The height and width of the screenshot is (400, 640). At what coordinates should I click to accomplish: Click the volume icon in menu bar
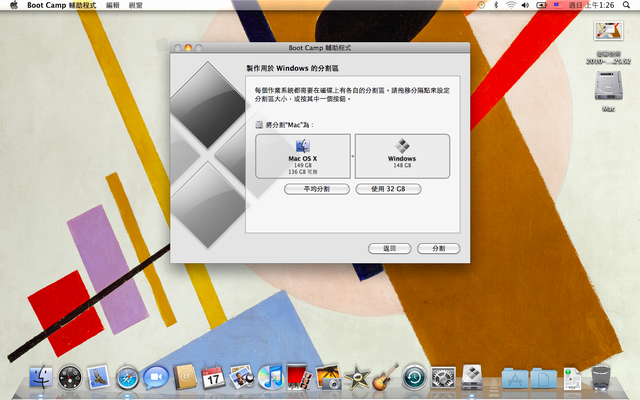click(x=525, y=5)
